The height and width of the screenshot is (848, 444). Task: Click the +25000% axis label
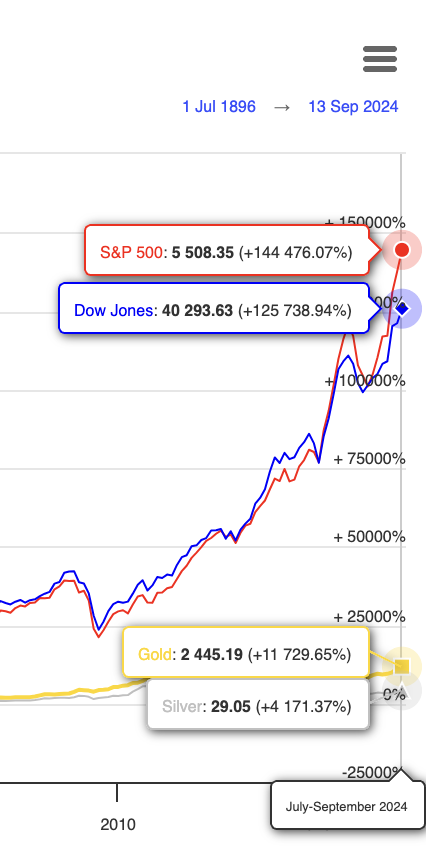(369, 617)
